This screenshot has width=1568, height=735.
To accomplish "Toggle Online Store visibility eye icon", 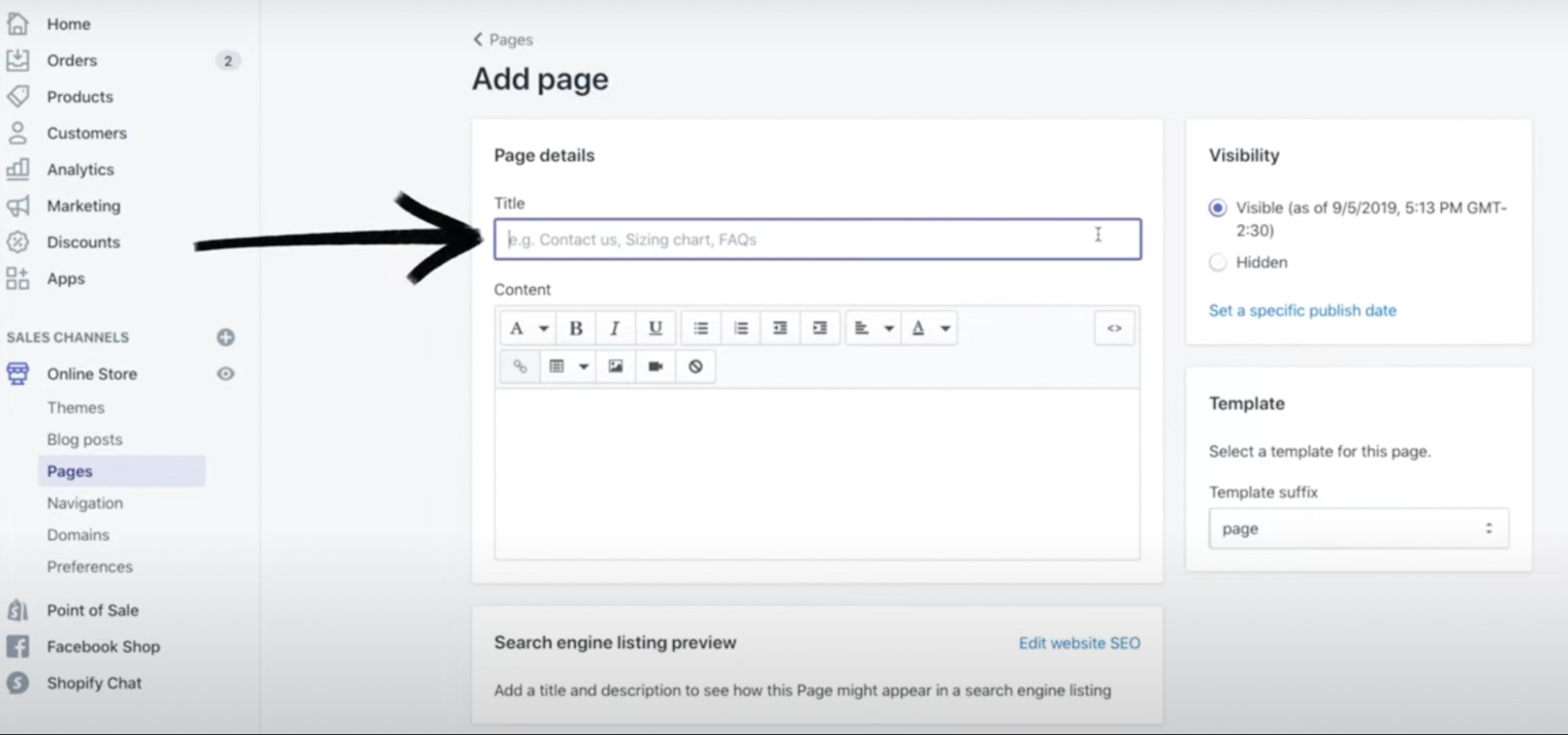I will coord(225,374).
